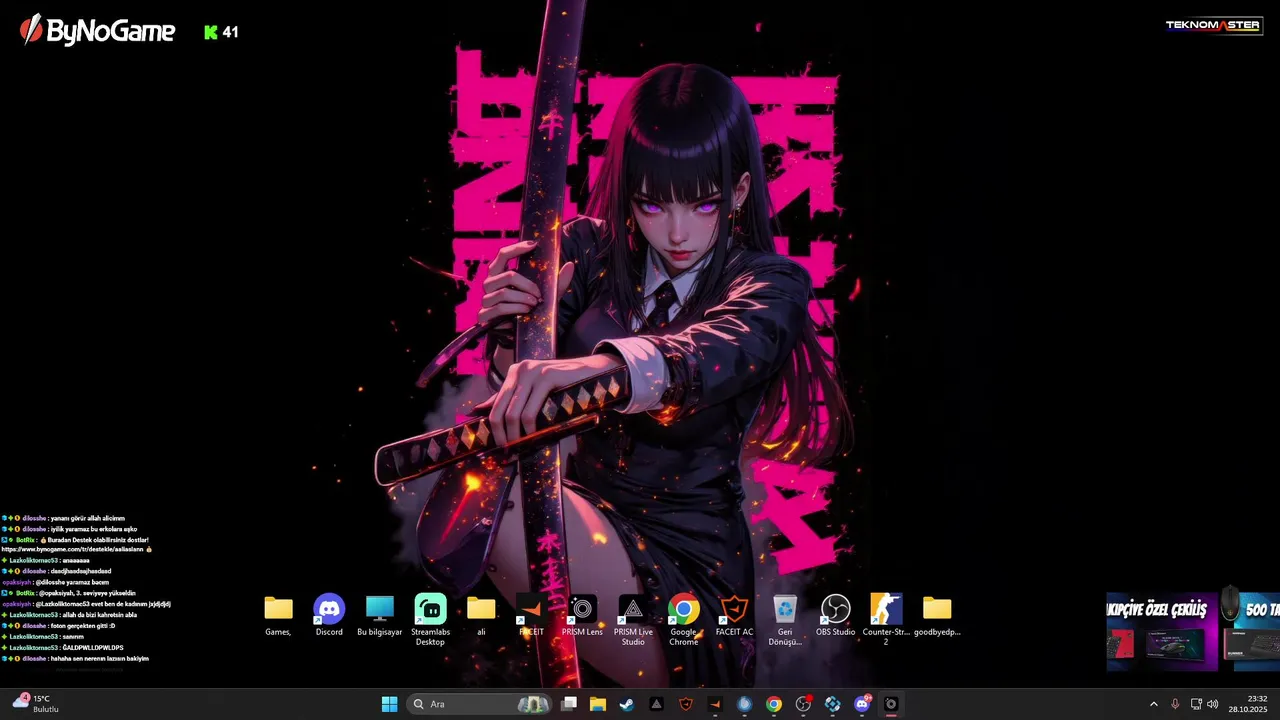Viewport: 1280px width, 720px height.
Task: Open the goodbyedp folder on the desktop
Action: [x=937, y=615]
